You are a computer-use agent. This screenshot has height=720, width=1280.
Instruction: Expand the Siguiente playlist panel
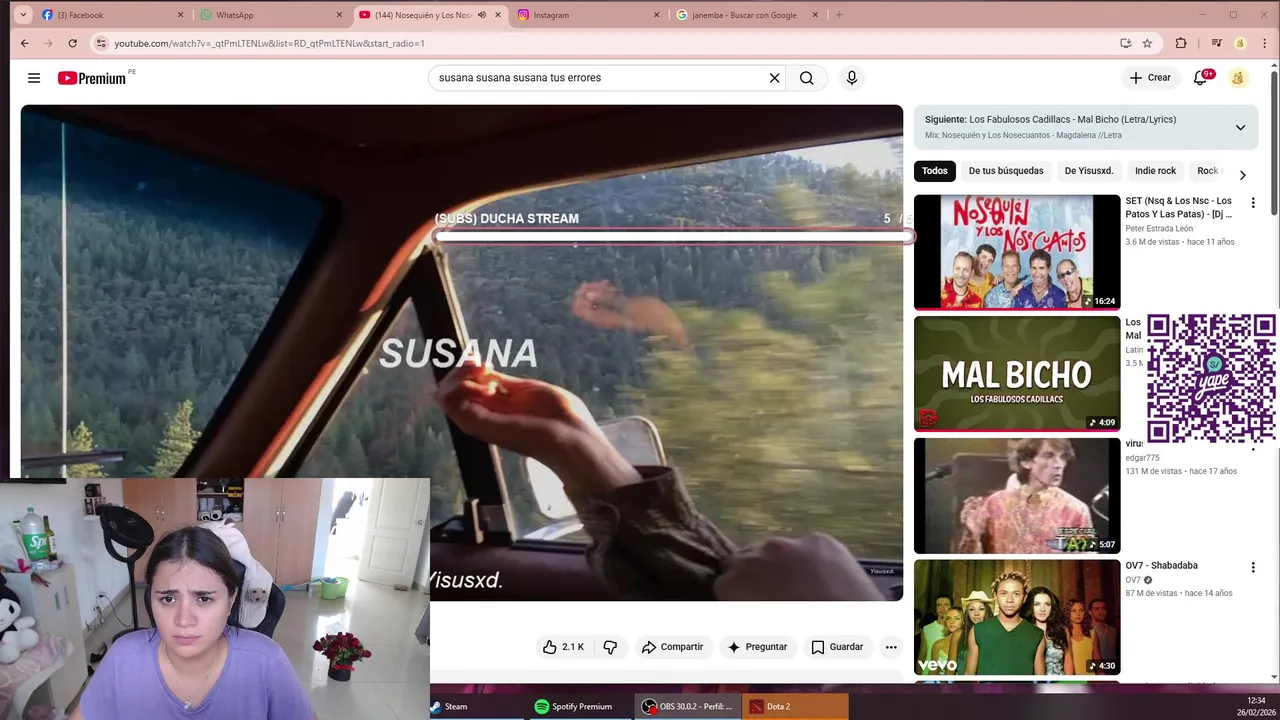coord(1240,127)
